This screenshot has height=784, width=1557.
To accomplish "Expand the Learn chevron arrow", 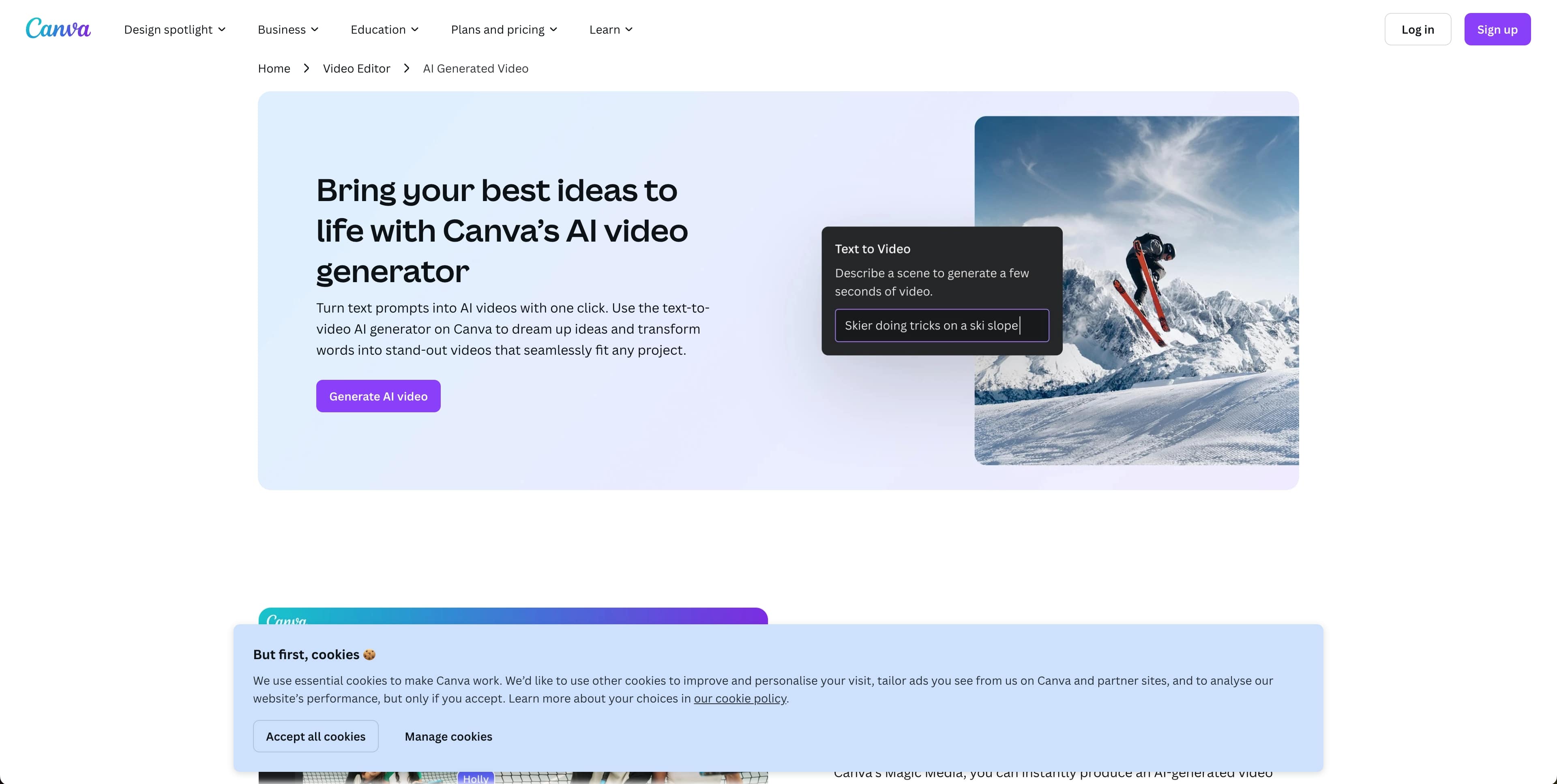I will pyautogui.click(x=628, y=30).
